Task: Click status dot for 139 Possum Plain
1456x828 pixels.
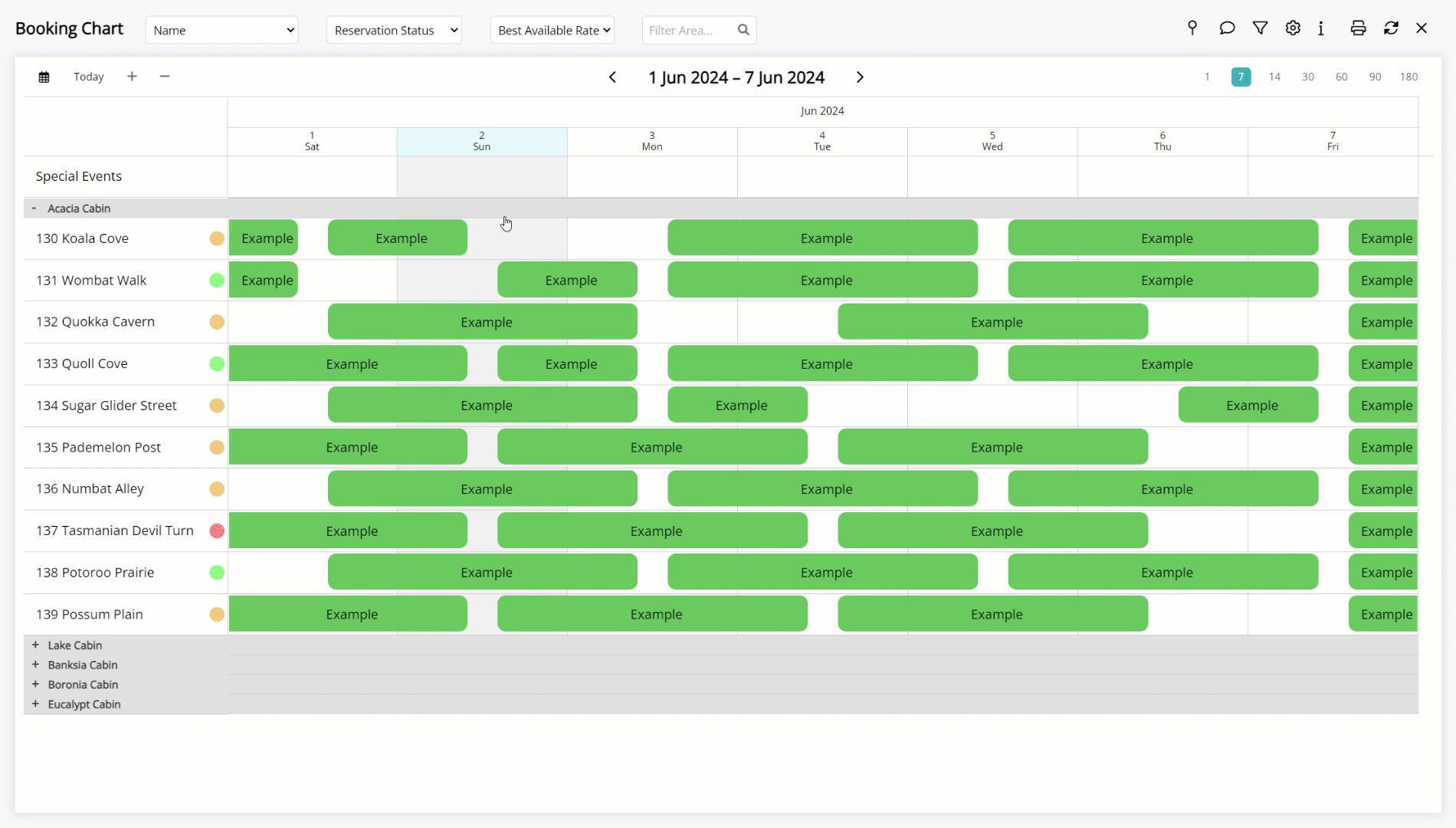Action: [217, 614]
